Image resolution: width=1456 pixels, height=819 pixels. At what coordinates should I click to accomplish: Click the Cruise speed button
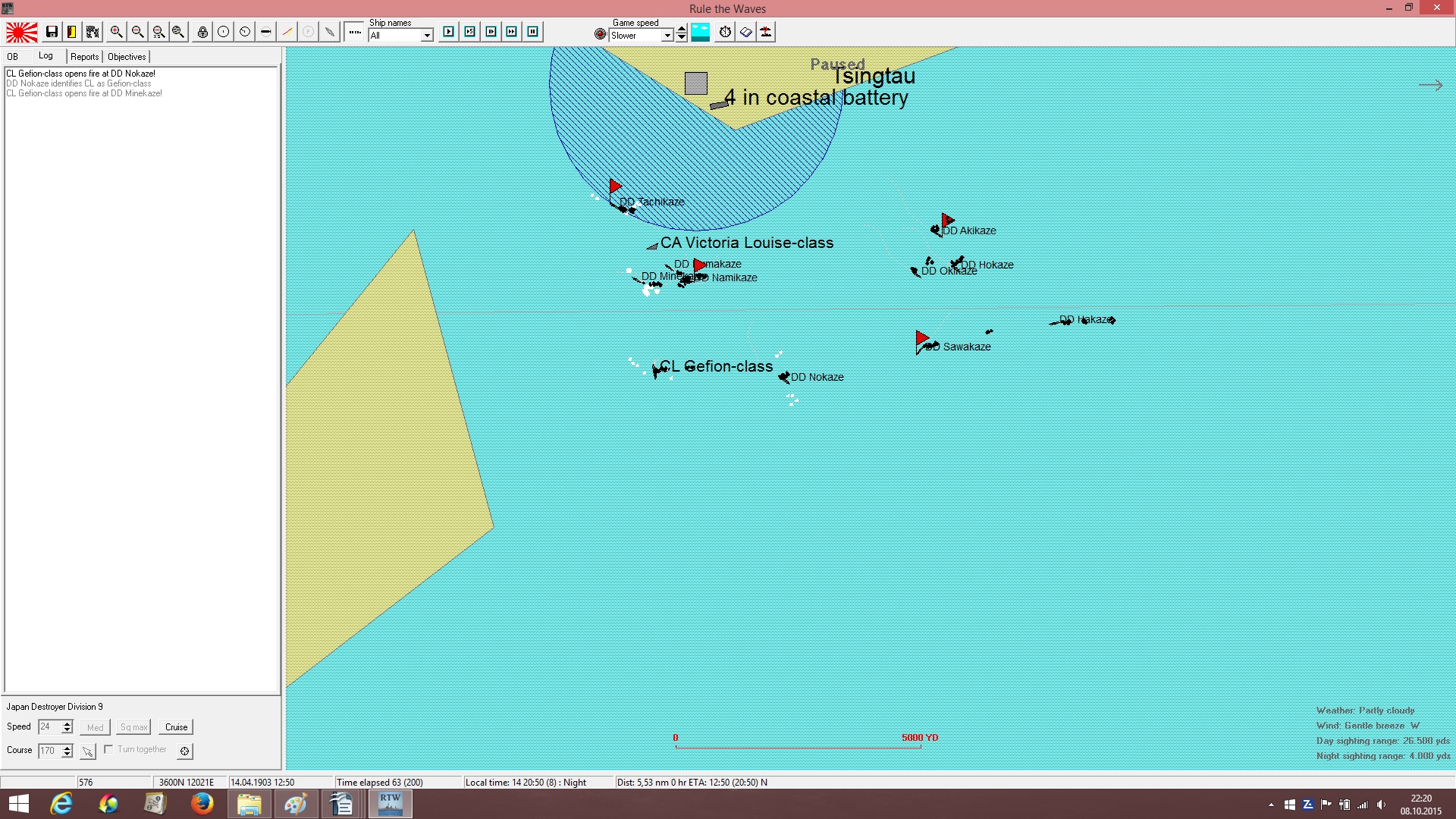click(177, 727)
